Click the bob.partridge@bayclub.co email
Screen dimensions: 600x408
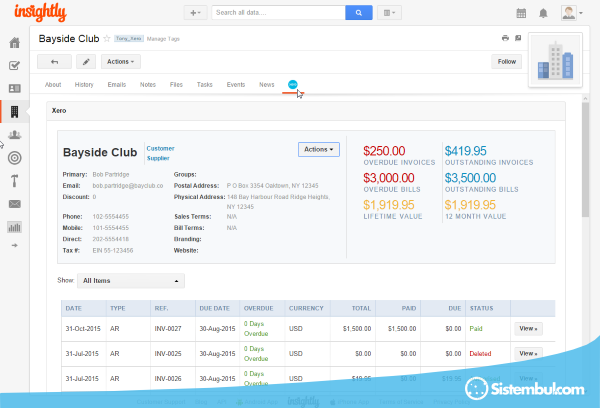point(128,186)
